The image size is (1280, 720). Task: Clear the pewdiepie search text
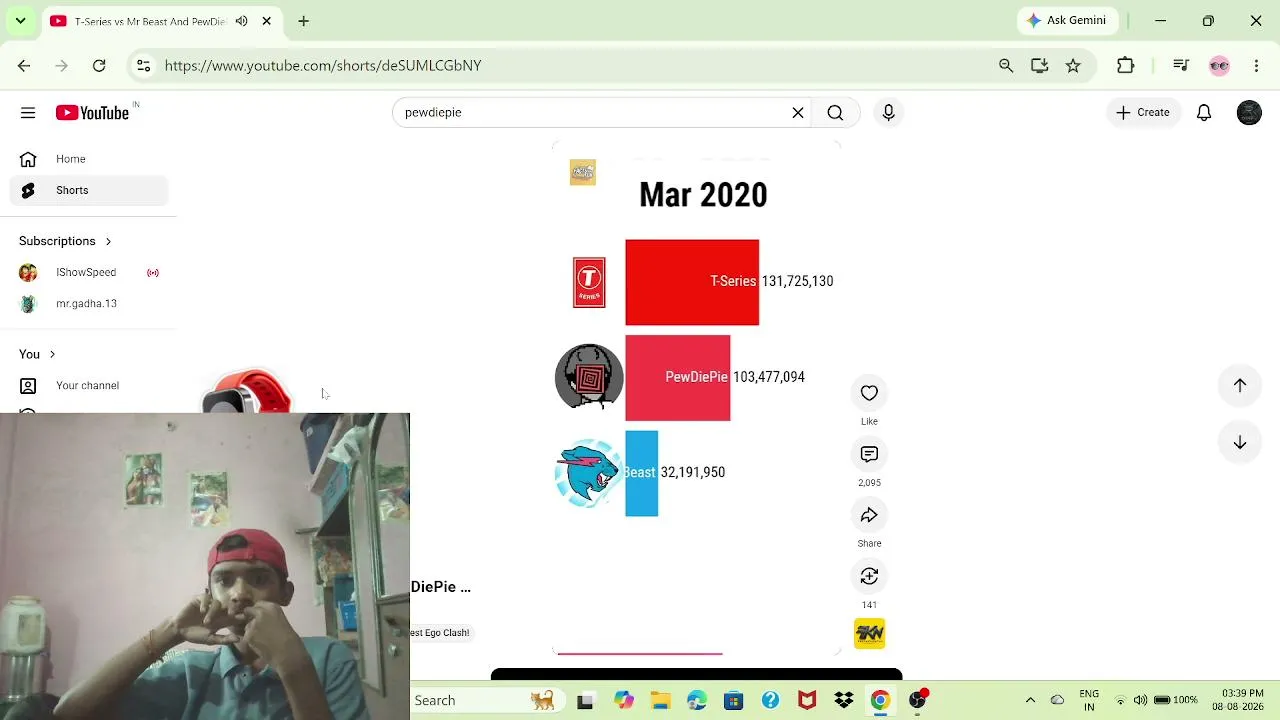pos(798,113)
